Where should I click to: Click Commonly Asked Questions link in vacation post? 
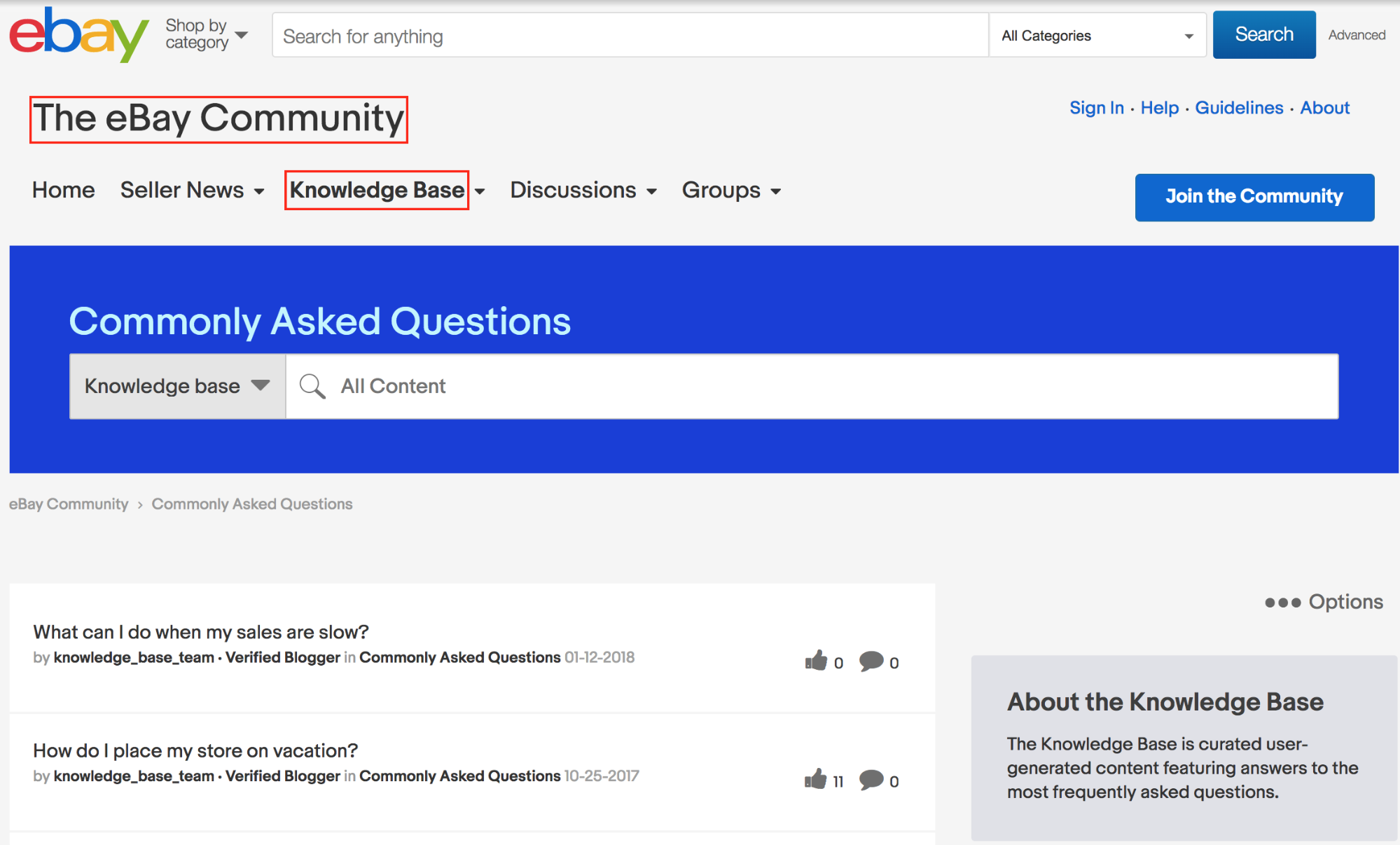(x=459, y=776)
